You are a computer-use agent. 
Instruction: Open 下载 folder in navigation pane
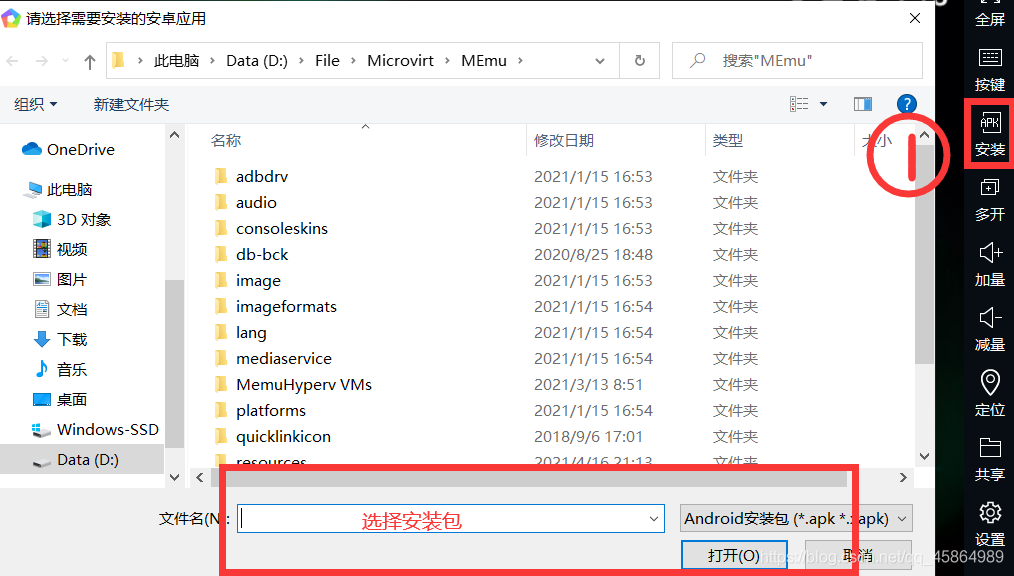coord(60,339)
